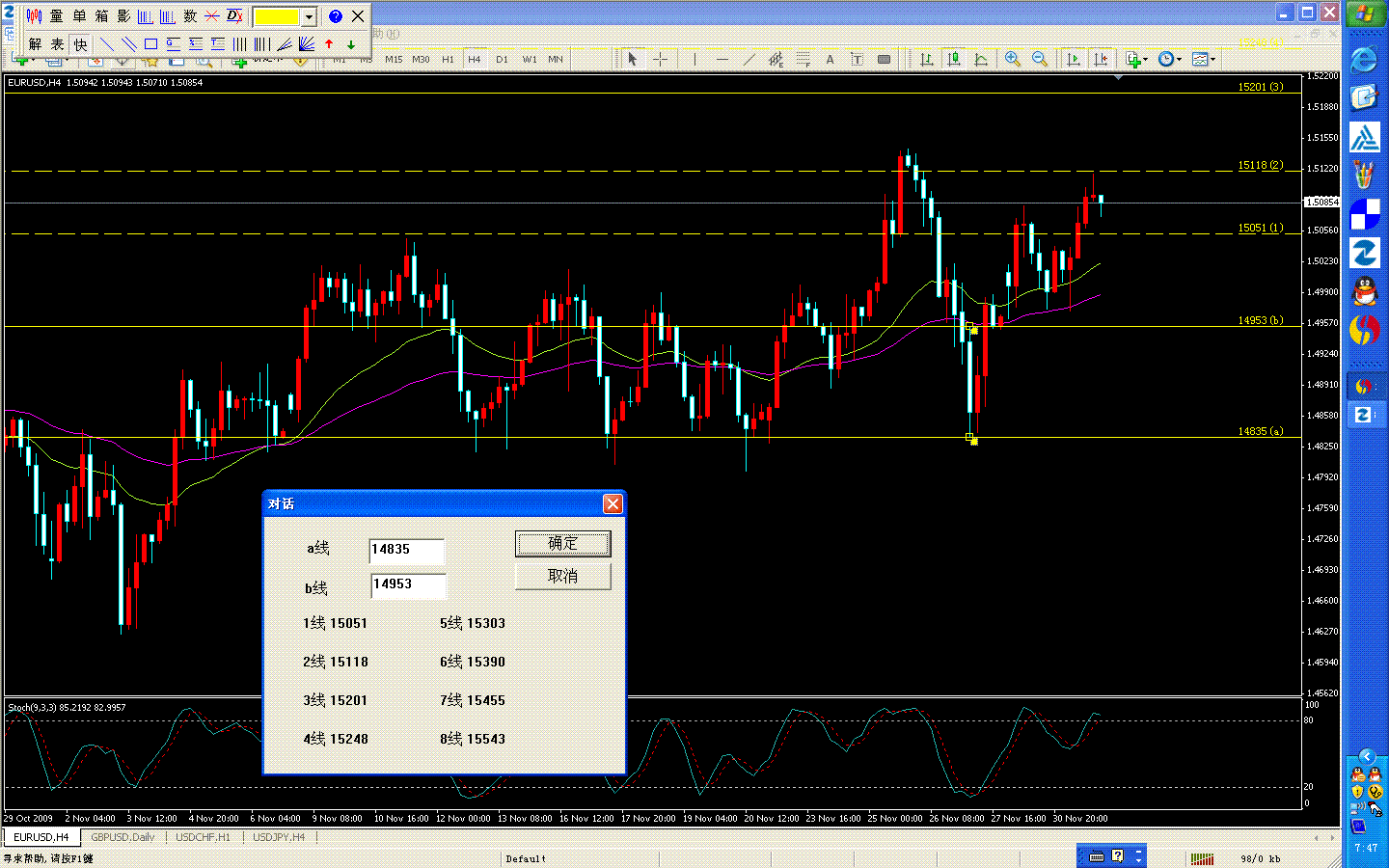
Task: Switch chart to H1 timeframe
Action: coord(448,60)
